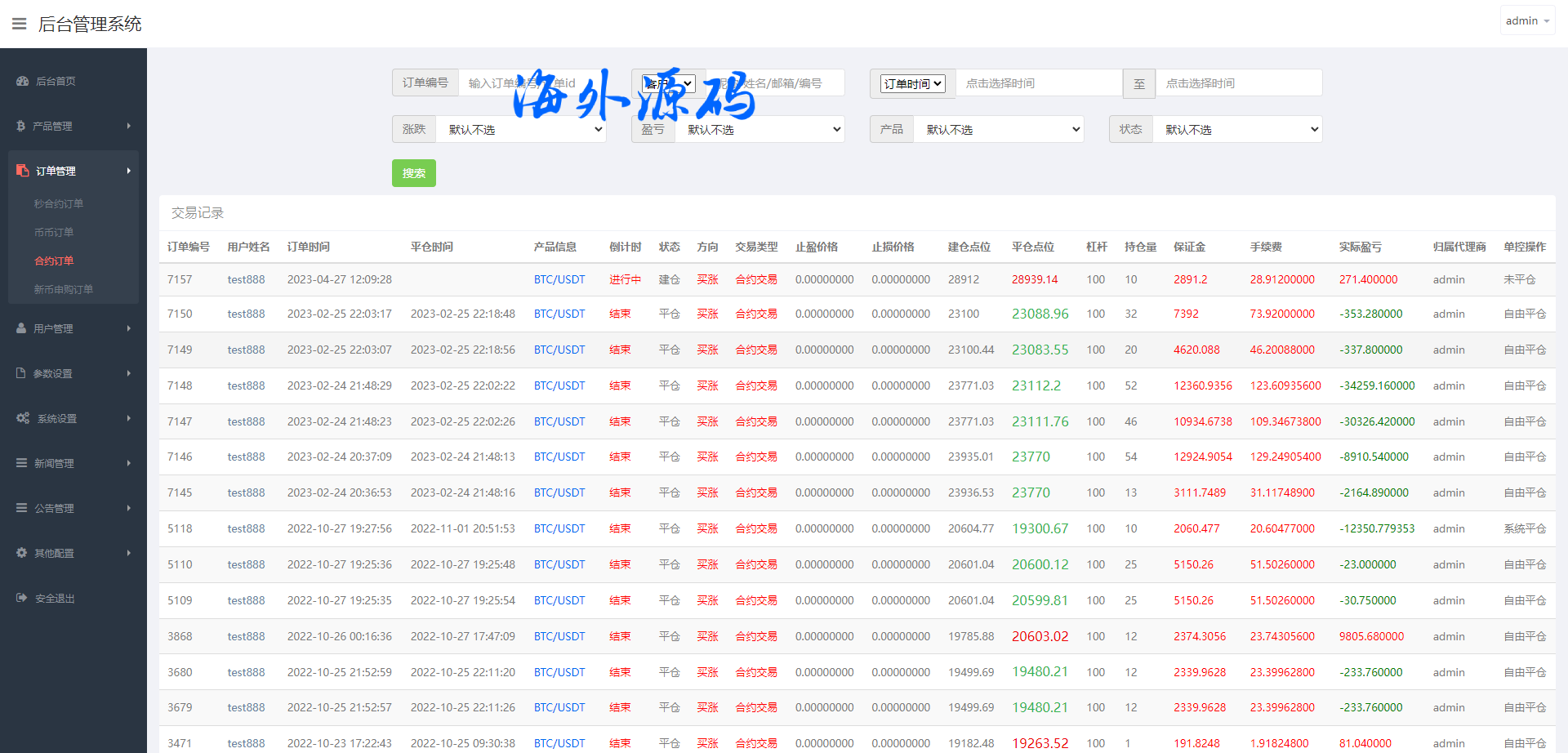Image resolution: width=1568 pixels, height=753 pixels.
Task: Click the start time picker field
Action: pyautogui.click(x=1038, y=83)
